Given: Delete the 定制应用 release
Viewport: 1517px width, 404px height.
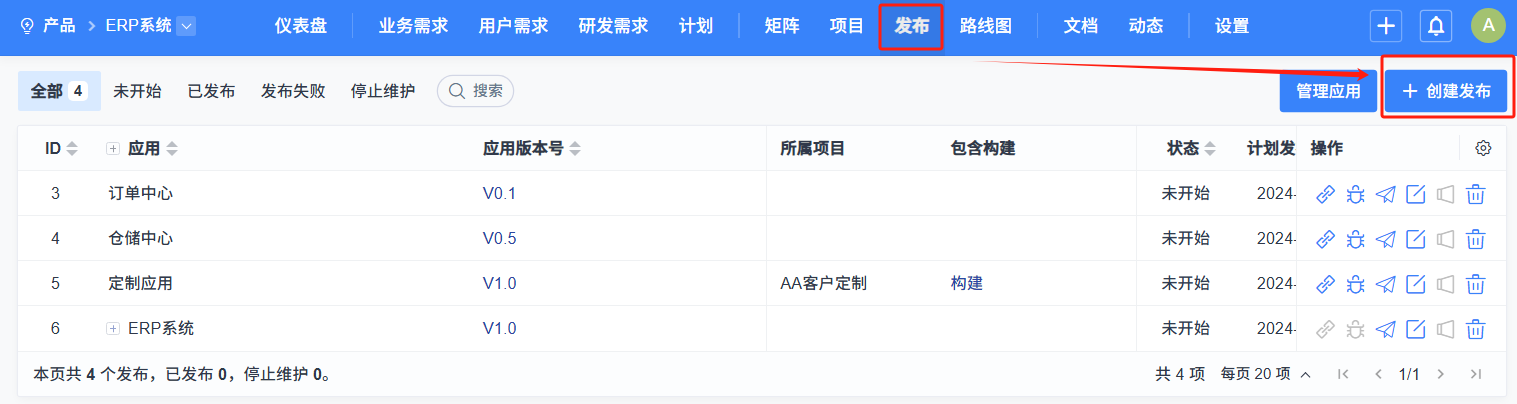Looking at the screenshot, I should pyautogui.click(x=1475, y=284).
